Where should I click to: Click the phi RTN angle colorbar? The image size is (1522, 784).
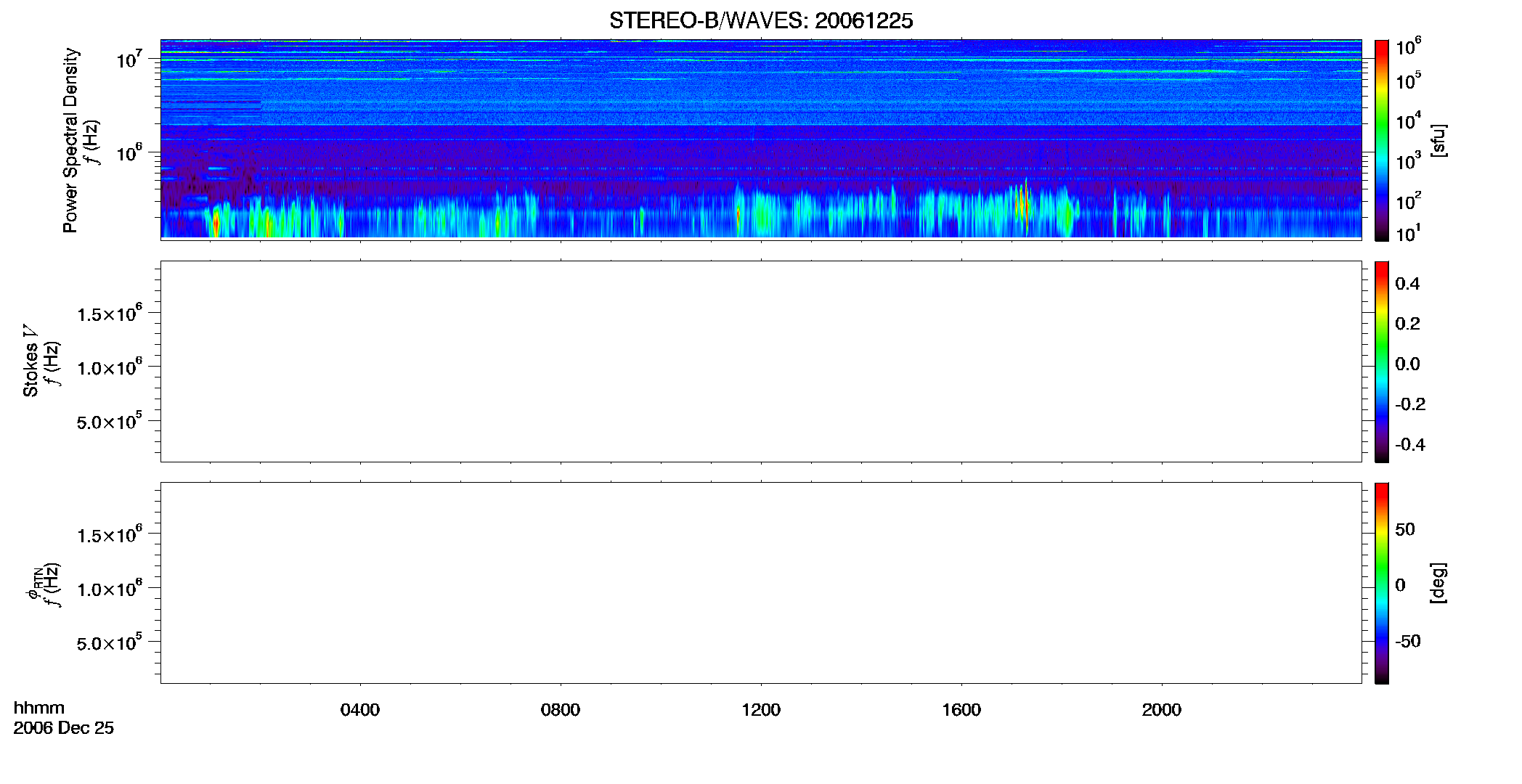point(1381,583)
